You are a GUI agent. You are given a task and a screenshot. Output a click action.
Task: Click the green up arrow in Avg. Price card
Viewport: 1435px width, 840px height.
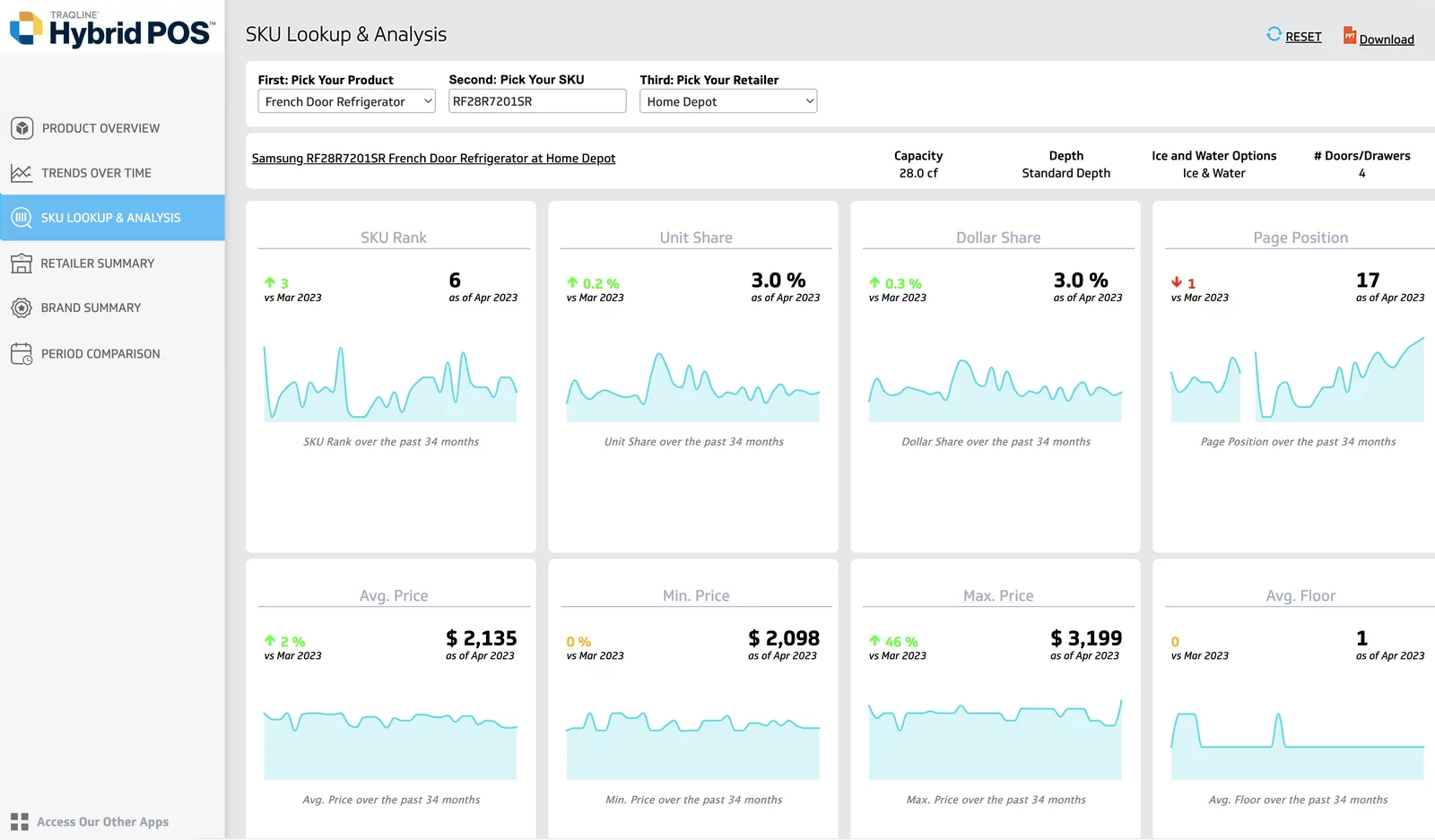(269, 641)
